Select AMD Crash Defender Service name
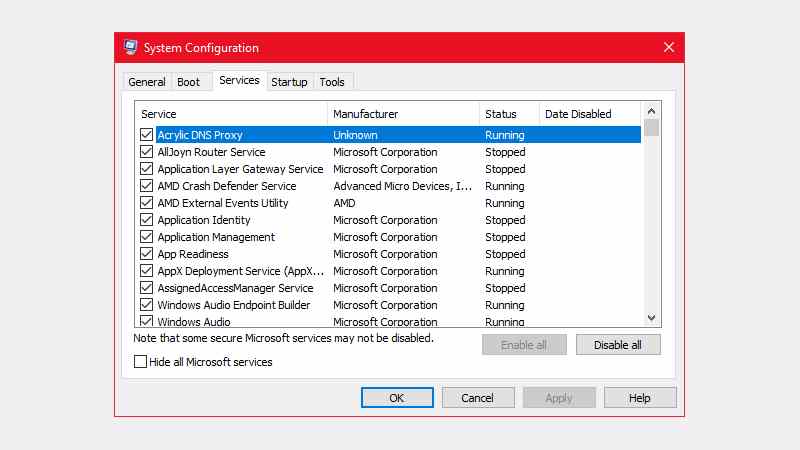The height and width of the screenshot is (450, 800). click(227, 186)
